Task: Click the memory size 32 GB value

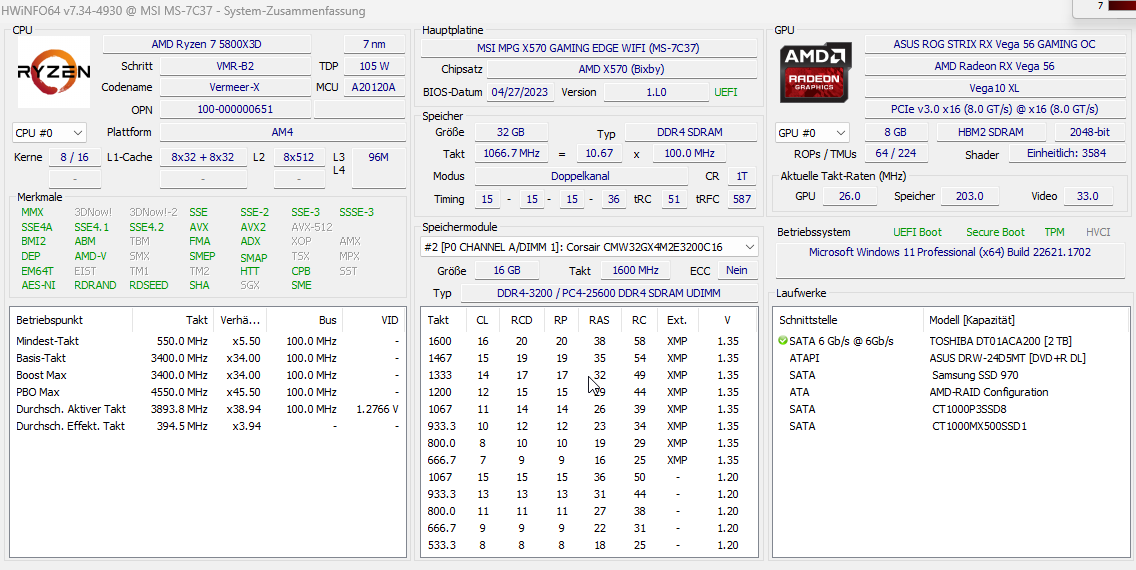Action: point(511,133)
